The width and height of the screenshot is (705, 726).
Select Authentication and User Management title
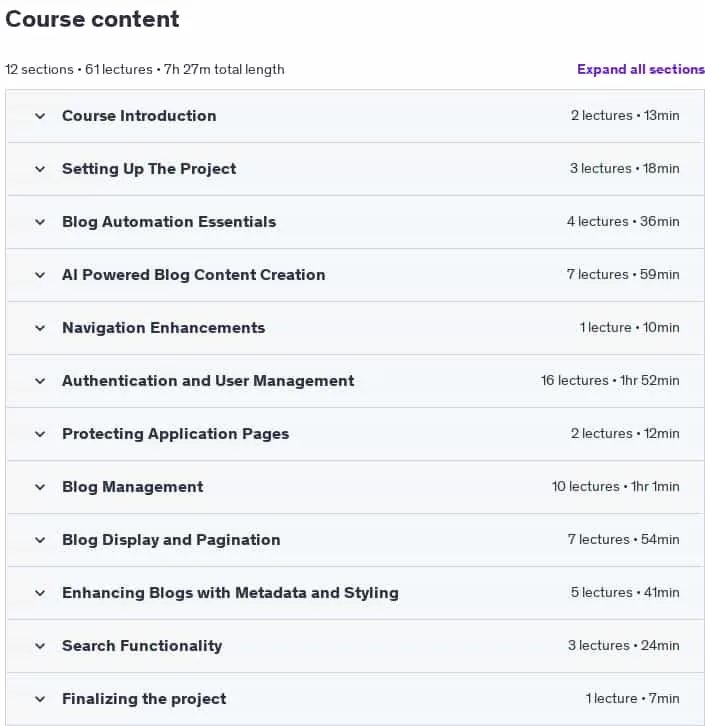click(x=208, y=381)
